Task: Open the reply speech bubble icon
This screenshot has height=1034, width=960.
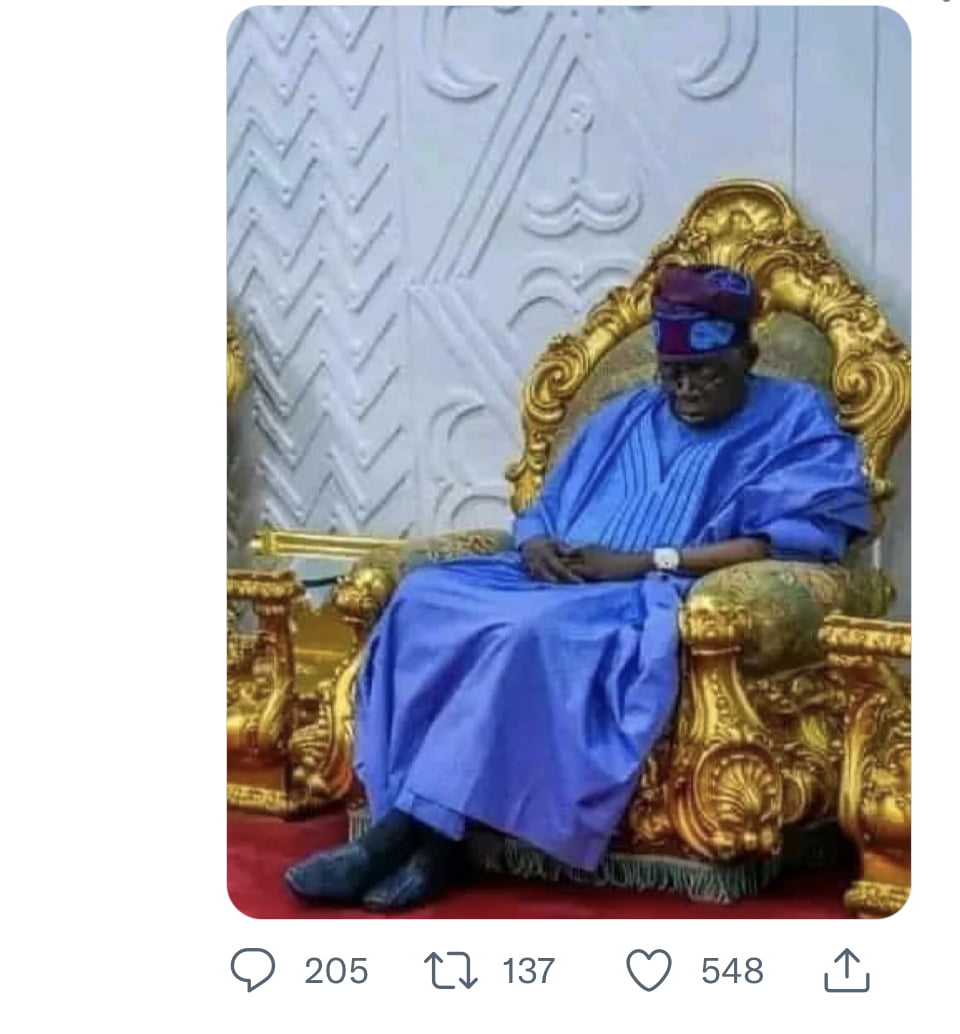Action: pyautogui.click(x=253, y=969)
